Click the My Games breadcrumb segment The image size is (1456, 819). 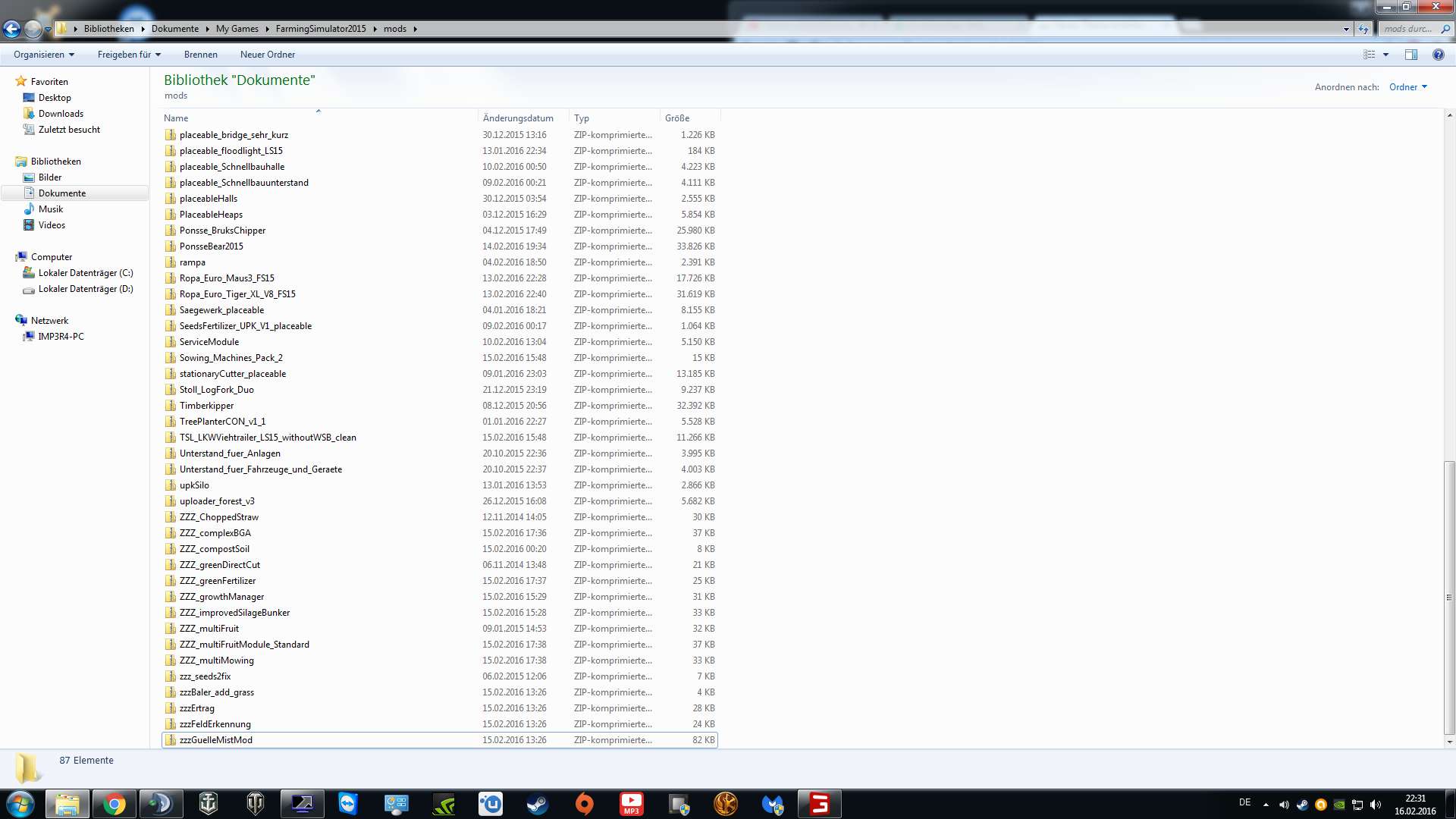237,29
